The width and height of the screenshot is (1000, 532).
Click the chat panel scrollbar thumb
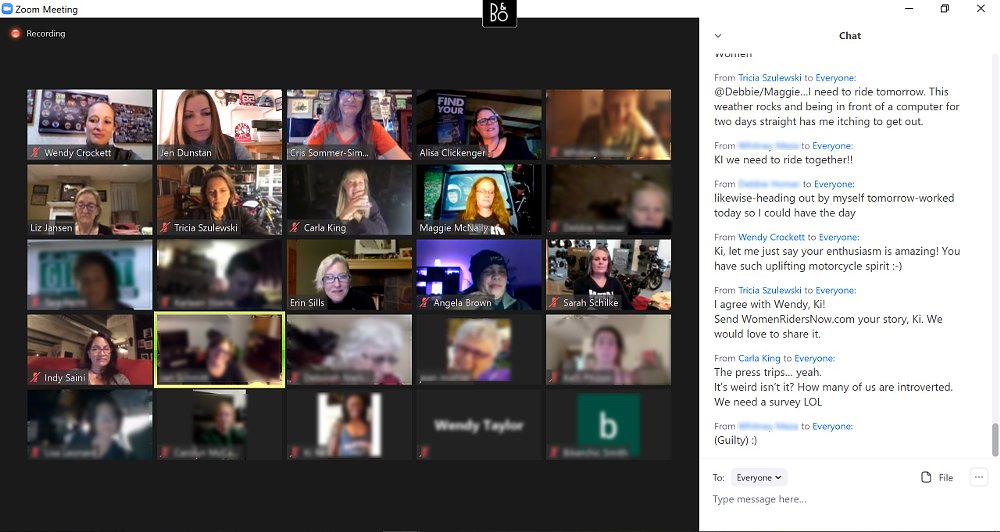click(994, 440)
